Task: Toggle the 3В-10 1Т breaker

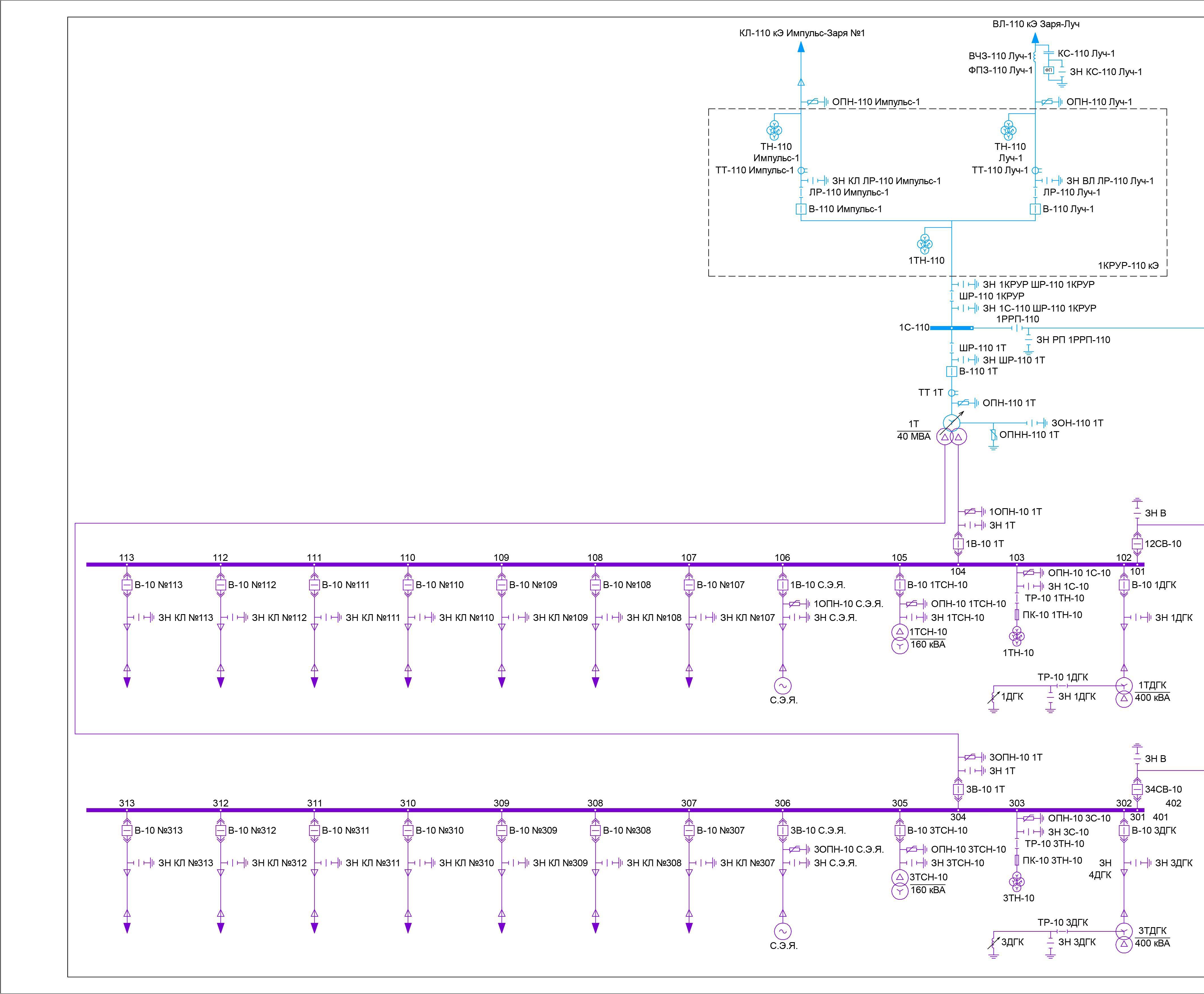Action: pyautogui.click(x=958, y=789)
